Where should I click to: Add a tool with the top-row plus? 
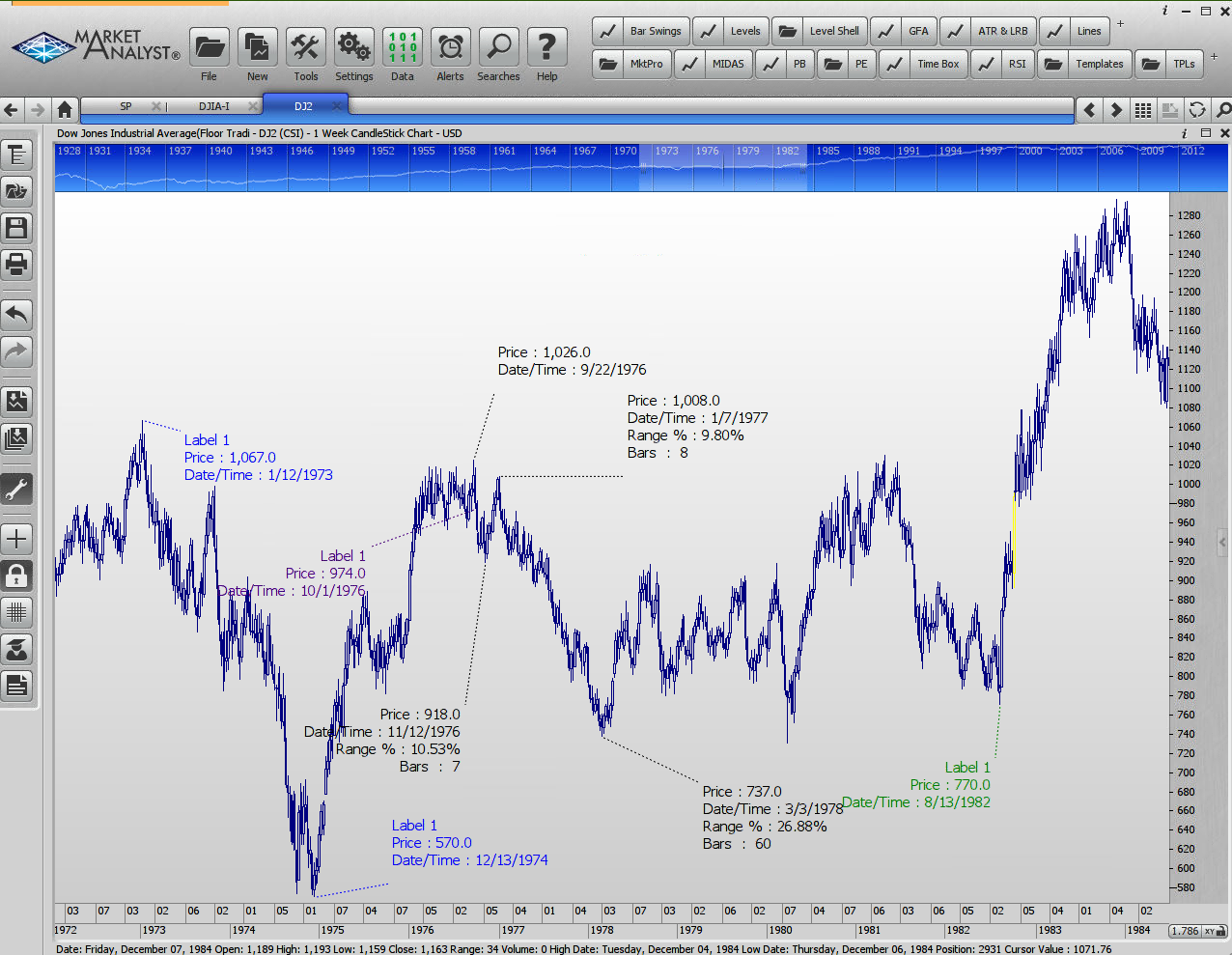point(1120,23)
